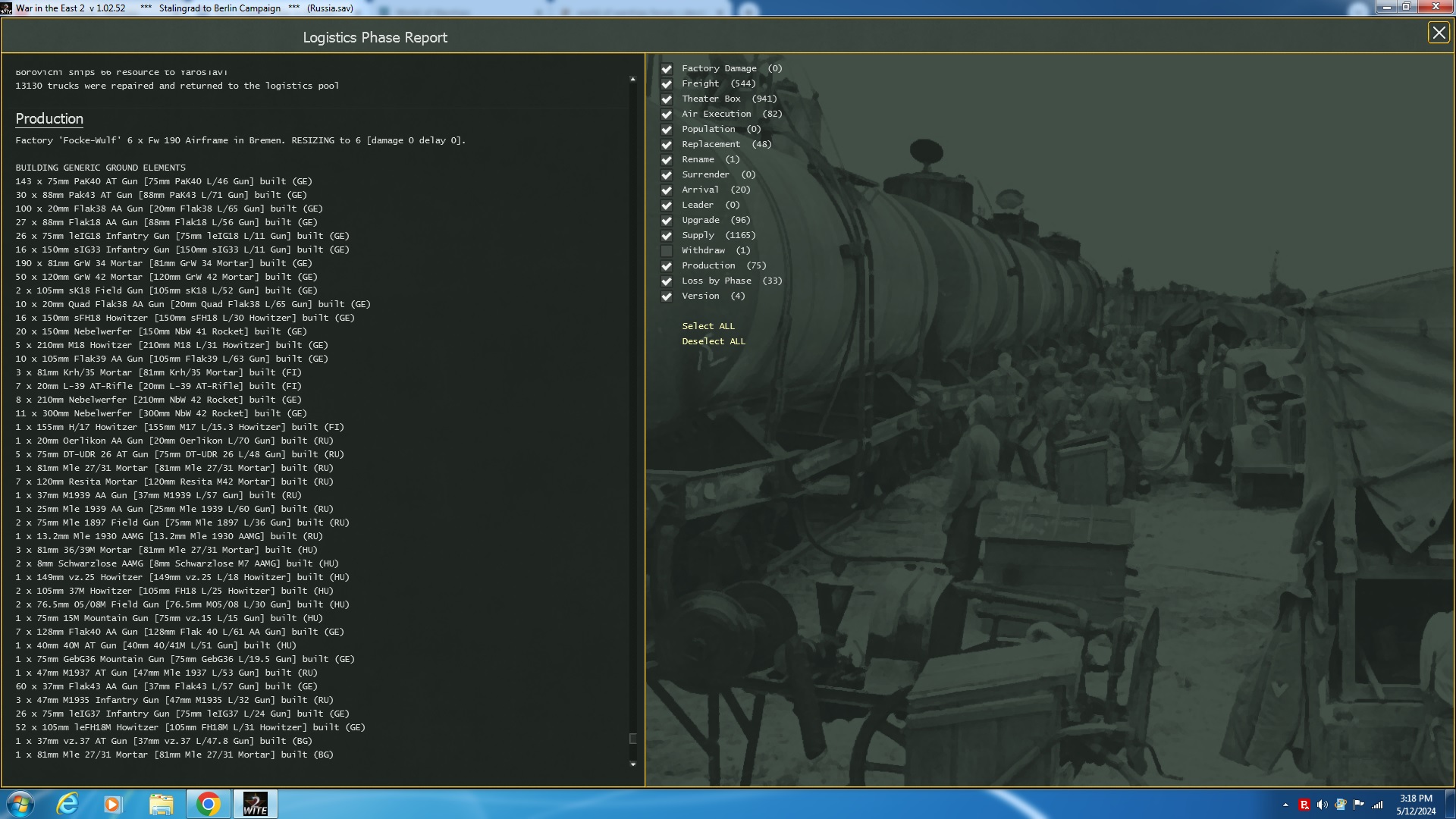Screen dimensions: 1456x819
Task: Click the report scrollbar thumb
Action: pyautogui.click(x=632, y=739)
